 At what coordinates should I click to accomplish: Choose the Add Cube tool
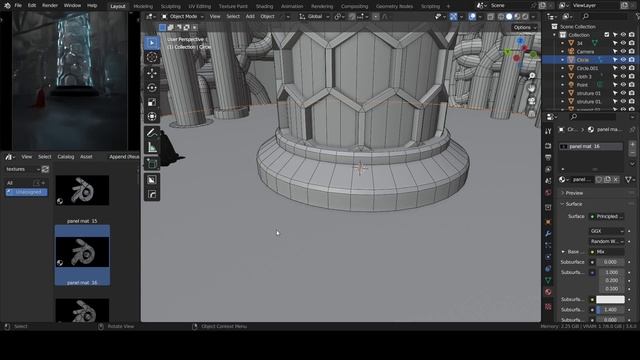pos(152,164)
